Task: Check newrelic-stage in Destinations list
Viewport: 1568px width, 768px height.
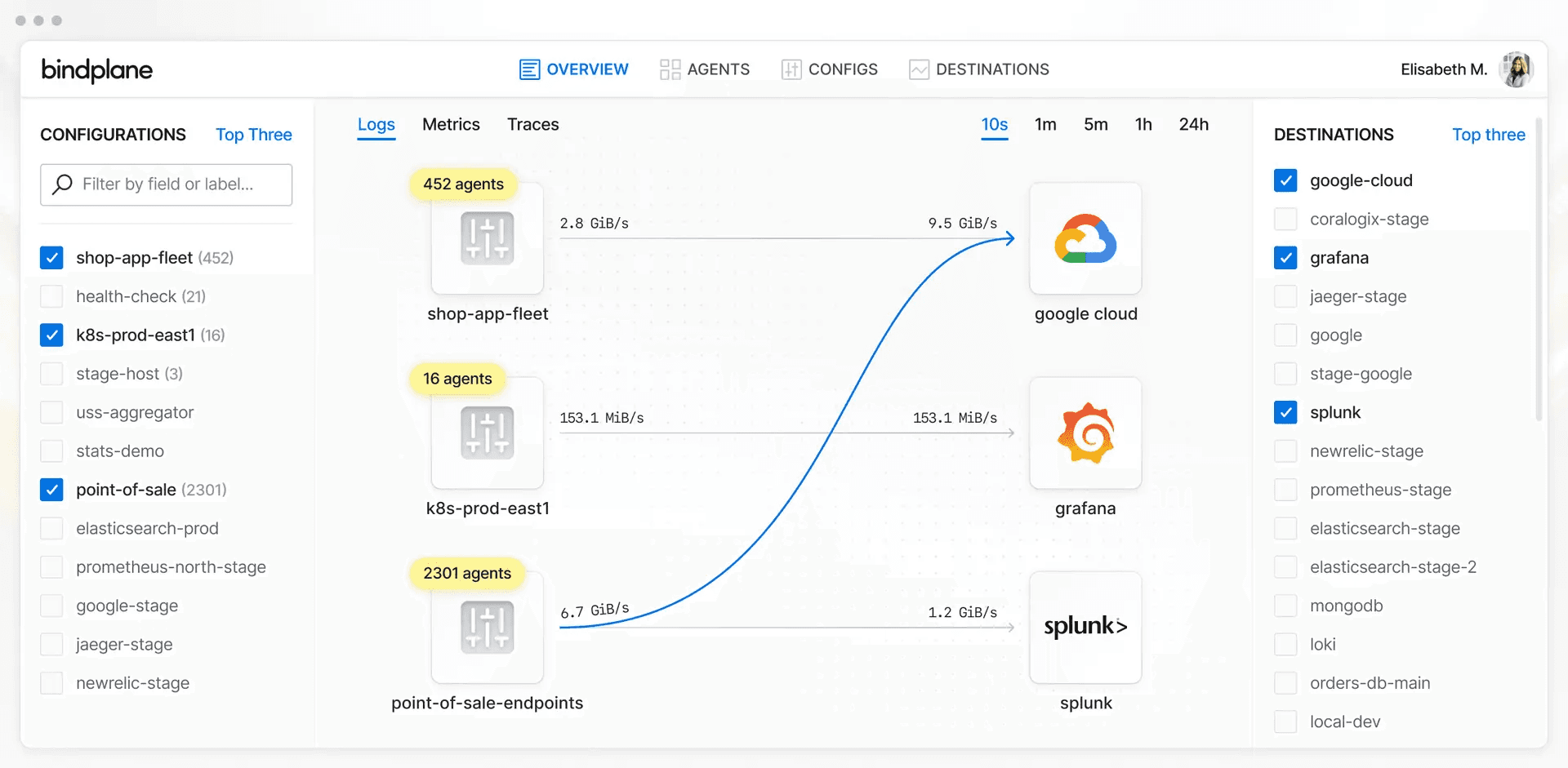Action: click(x=1285, y=451)
